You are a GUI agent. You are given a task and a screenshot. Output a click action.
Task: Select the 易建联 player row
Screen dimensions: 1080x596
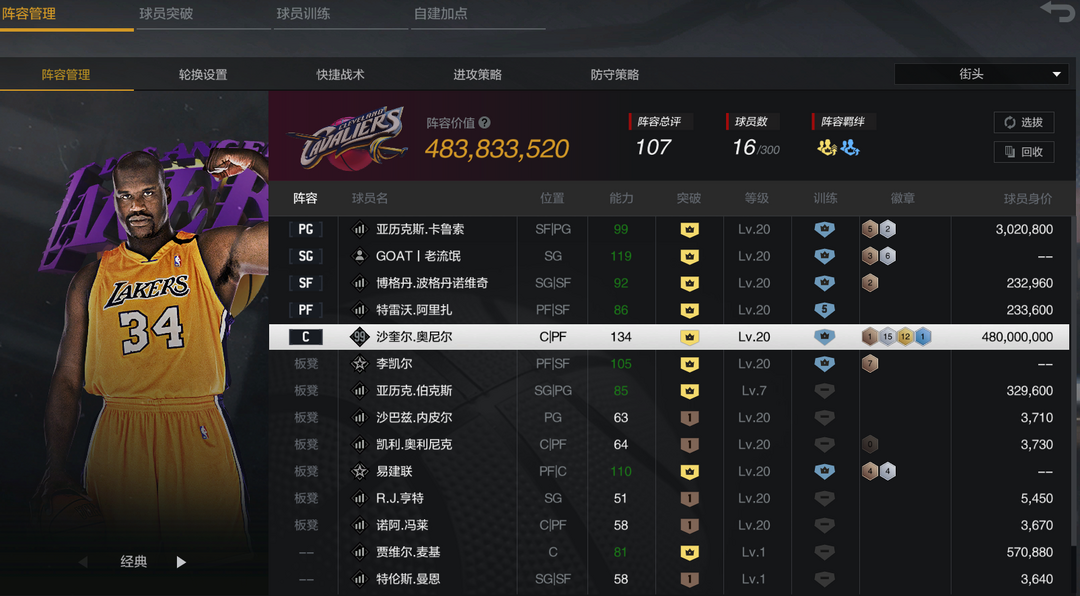click(669, 471)
